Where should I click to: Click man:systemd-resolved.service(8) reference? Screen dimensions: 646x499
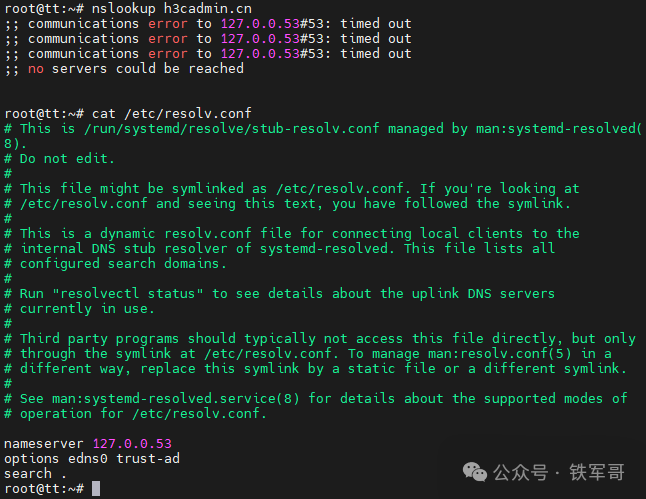click(x=176, y=399)
